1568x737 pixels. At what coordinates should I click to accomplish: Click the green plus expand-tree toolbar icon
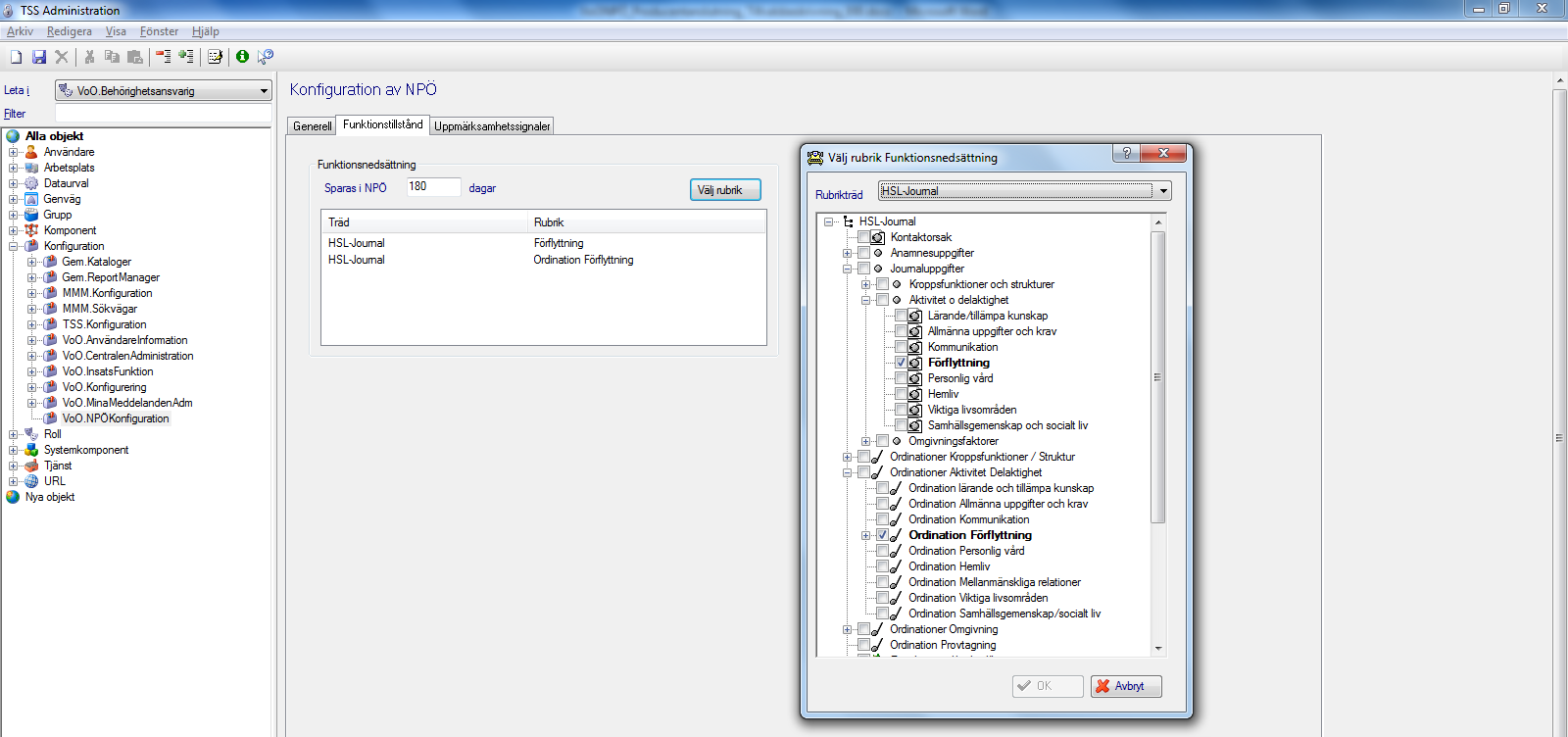pyautogui.click(x=186, y=57)
